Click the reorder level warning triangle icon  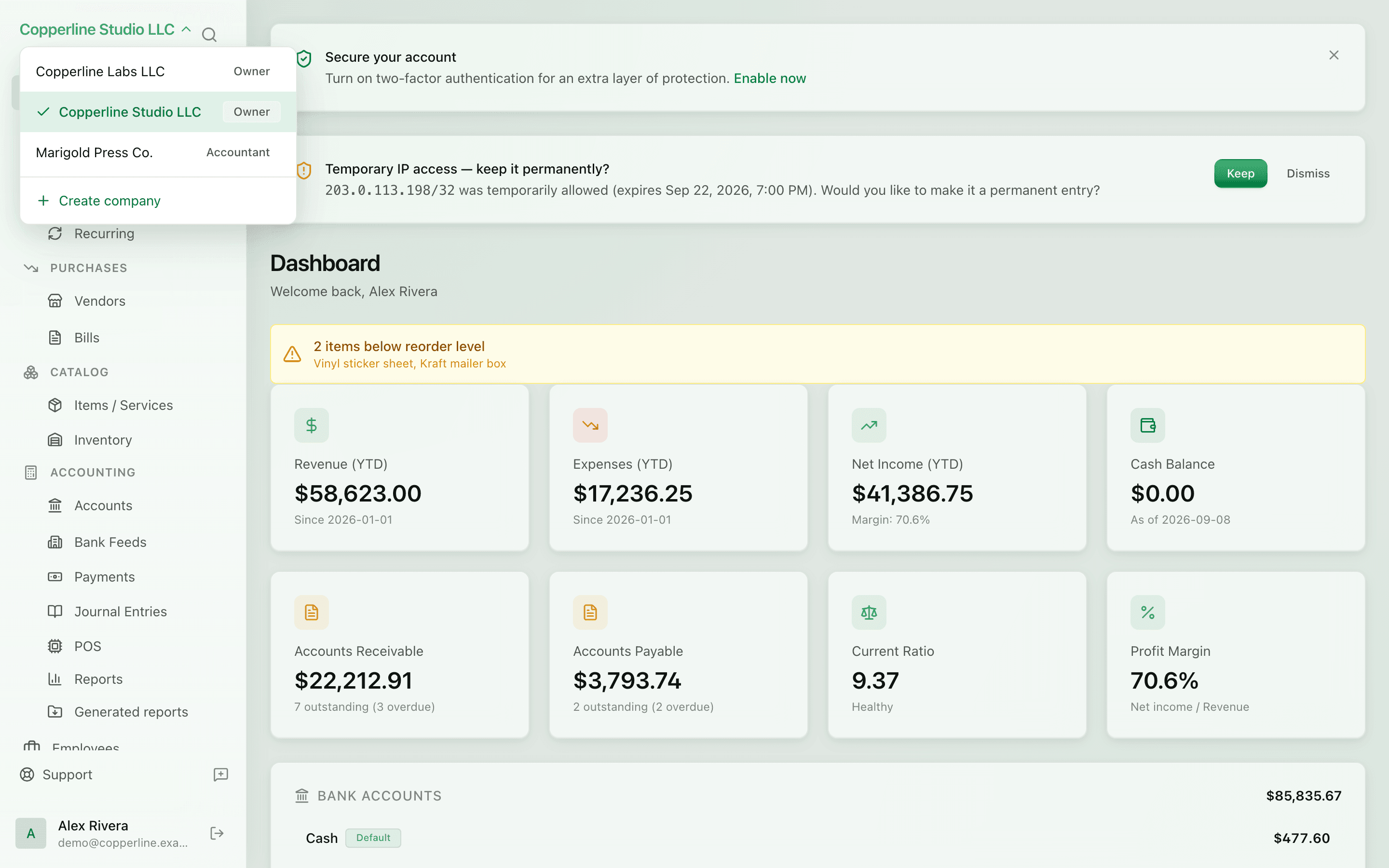292,354
